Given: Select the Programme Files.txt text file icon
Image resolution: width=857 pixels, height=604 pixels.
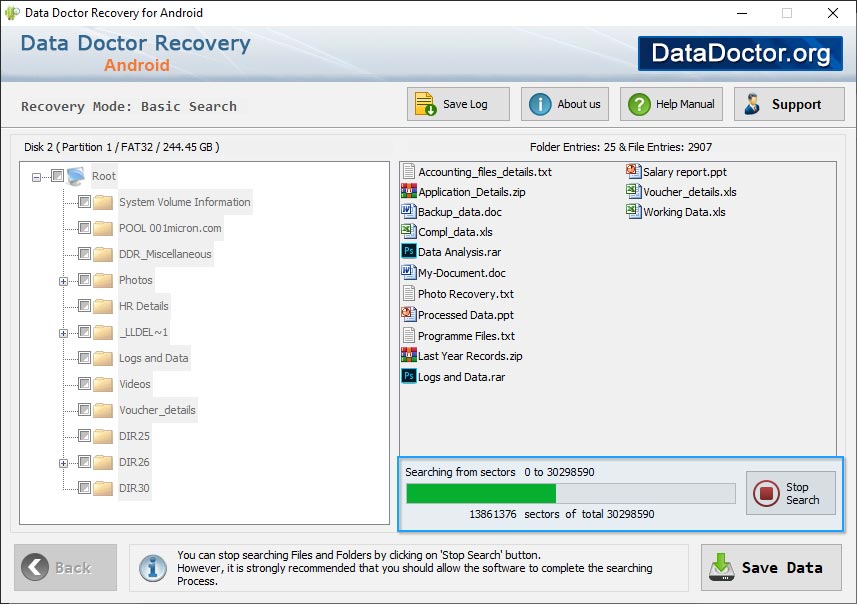Looking at the screenshot, I should (x=409, y=335).
